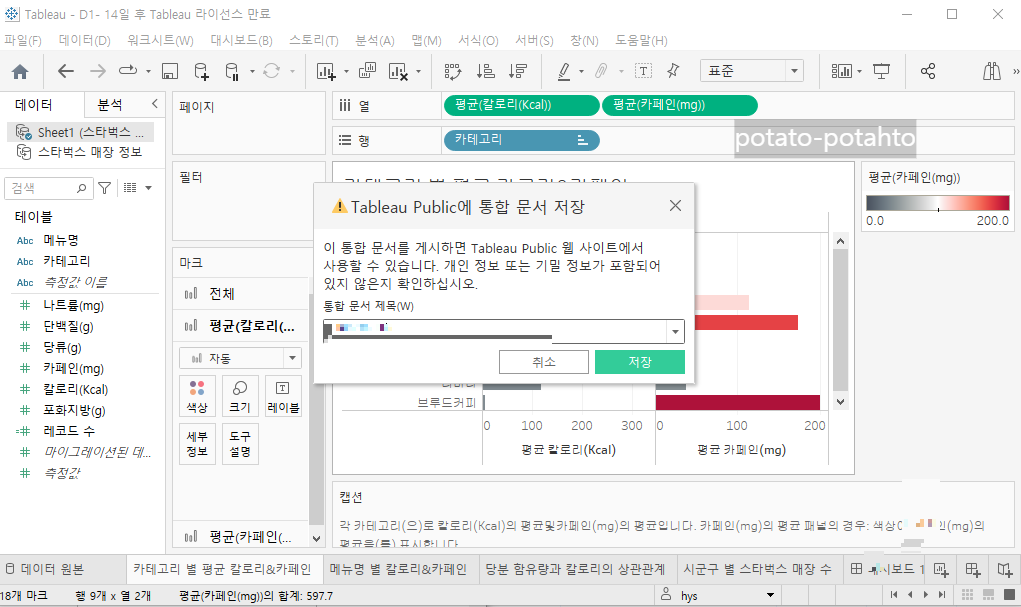Open the 워크시트(W) menu

pyautogui.click(x=160, y=40)
